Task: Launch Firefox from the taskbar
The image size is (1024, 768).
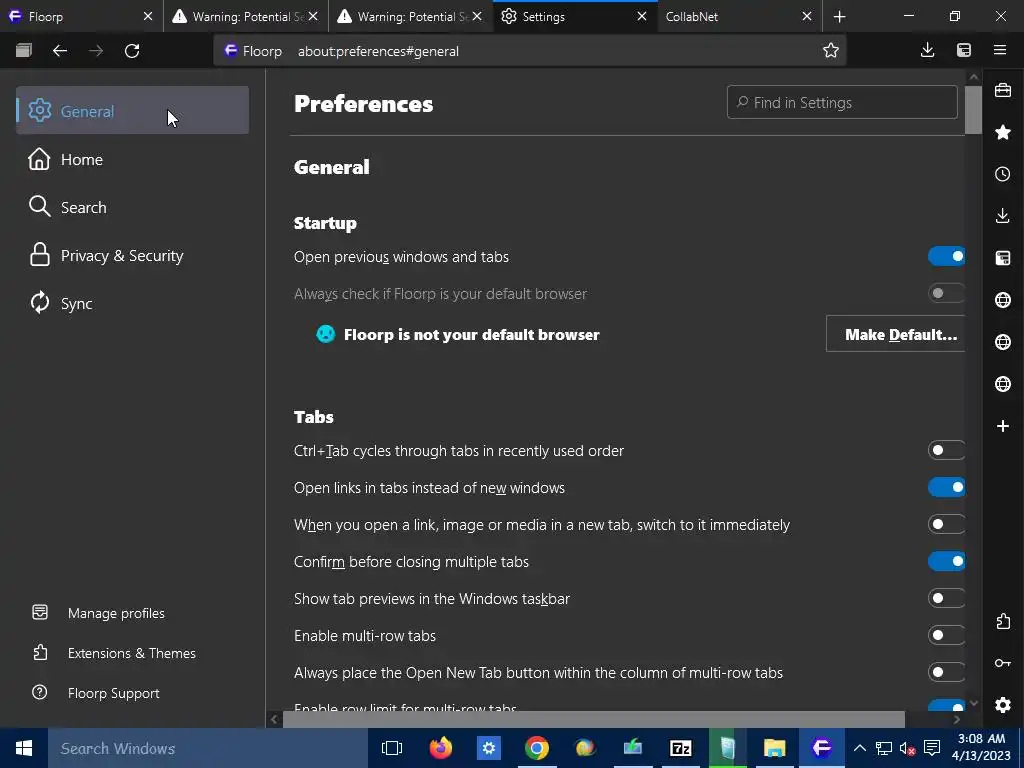Action: 441,748
